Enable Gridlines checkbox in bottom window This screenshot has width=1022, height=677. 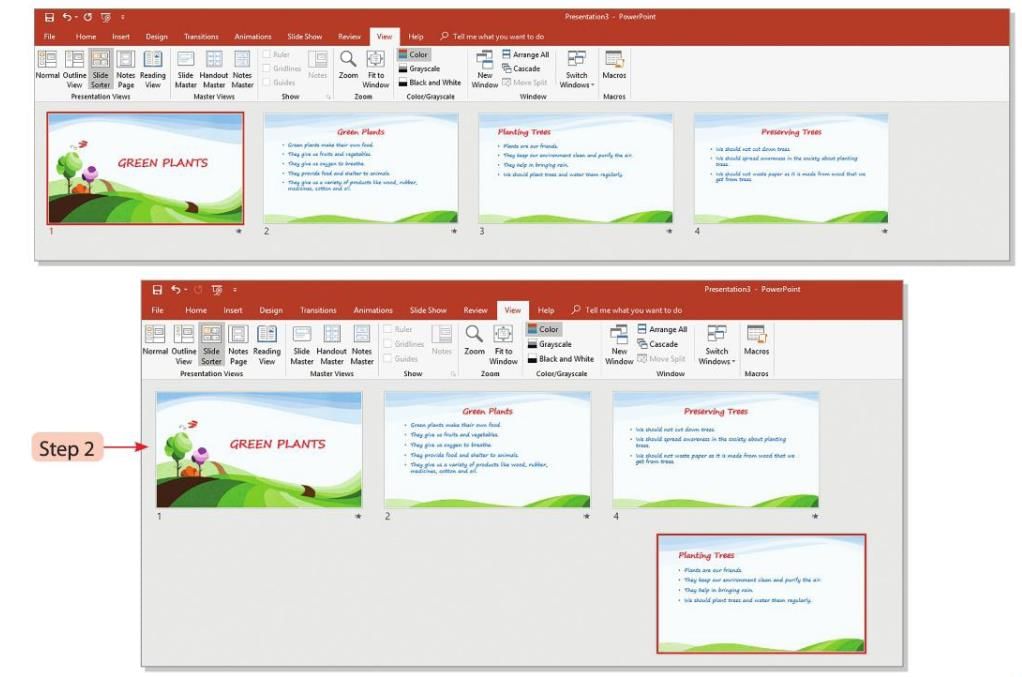pos(389,344)
